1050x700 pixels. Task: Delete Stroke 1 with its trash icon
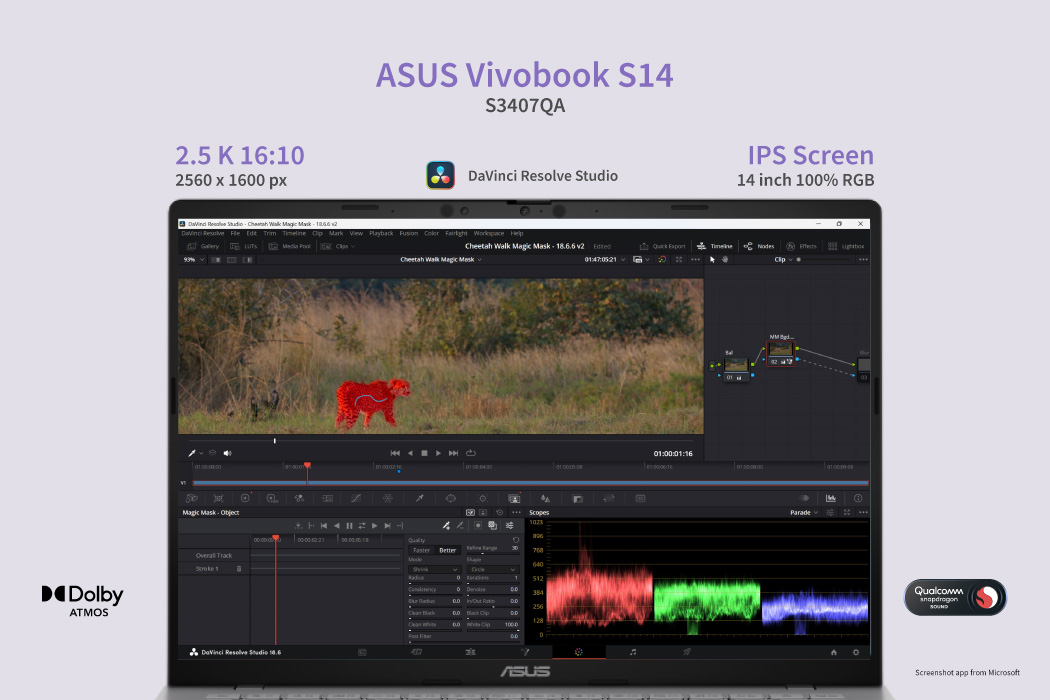coord(238,569)
